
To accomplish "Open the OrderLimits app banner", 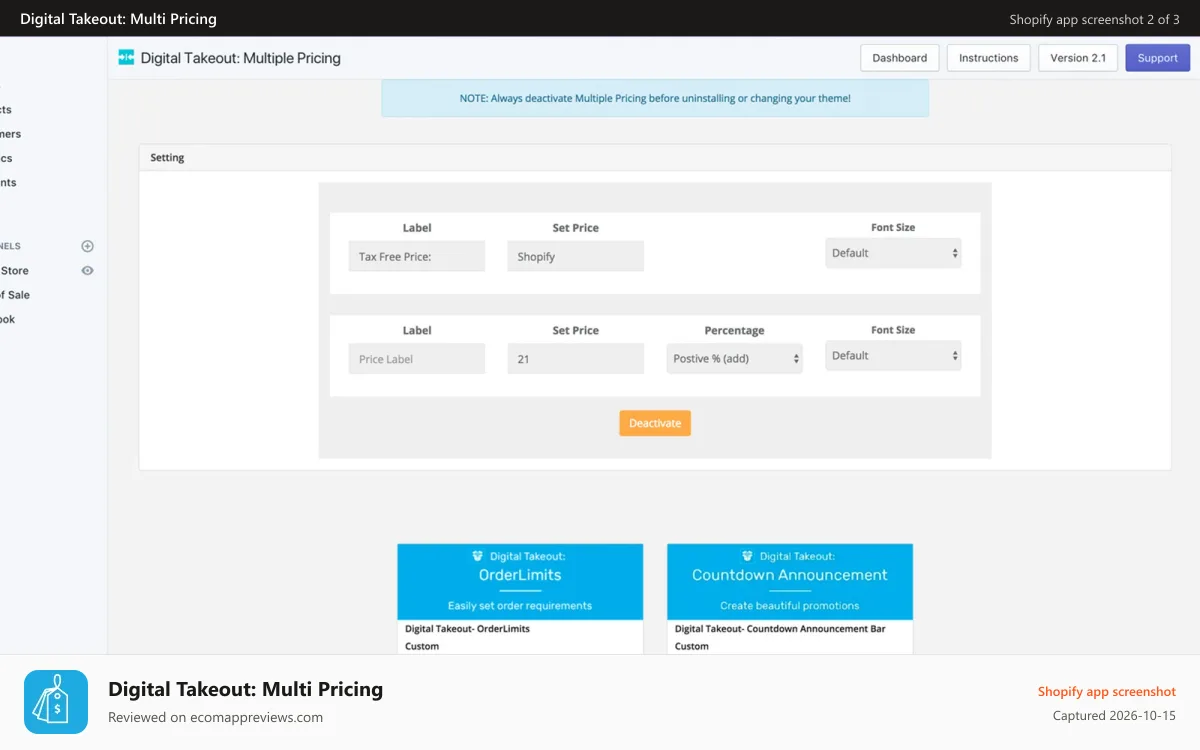I will click(x=520, y=582).
